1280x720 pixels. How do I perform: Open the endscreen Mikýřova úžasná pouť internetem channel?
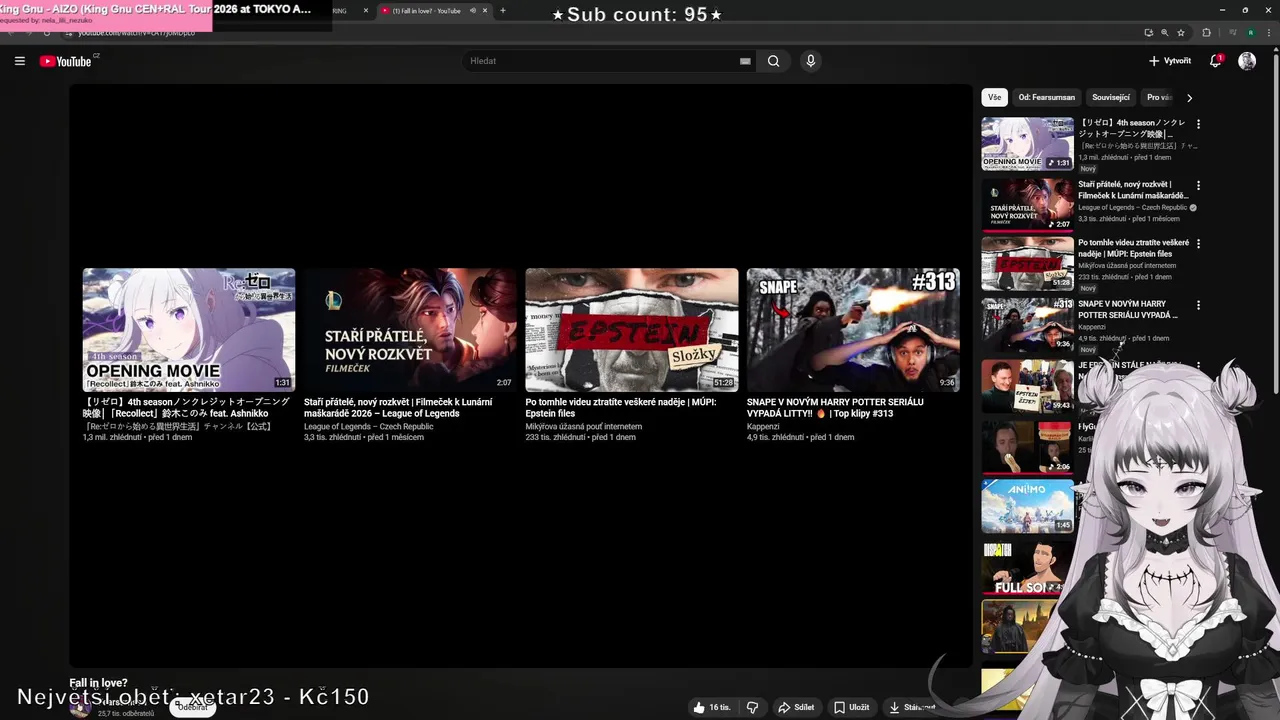tap(584, 427)
